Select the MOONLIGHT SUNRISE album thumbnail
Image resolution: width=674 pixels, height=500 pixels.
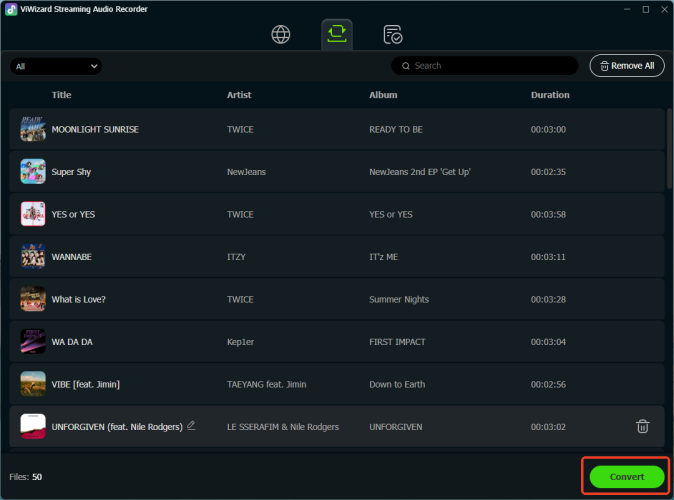pos(33,129)
